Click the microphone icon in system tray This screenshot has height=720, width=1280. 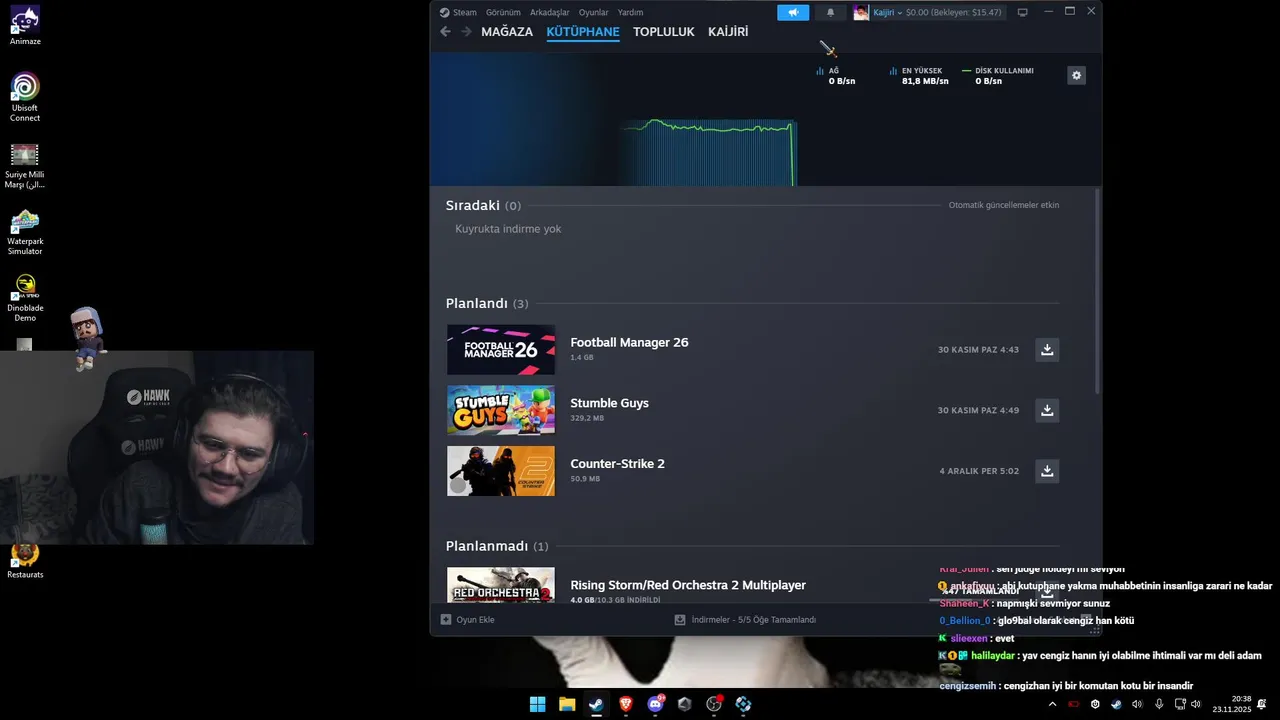[x=1159, y=704]
